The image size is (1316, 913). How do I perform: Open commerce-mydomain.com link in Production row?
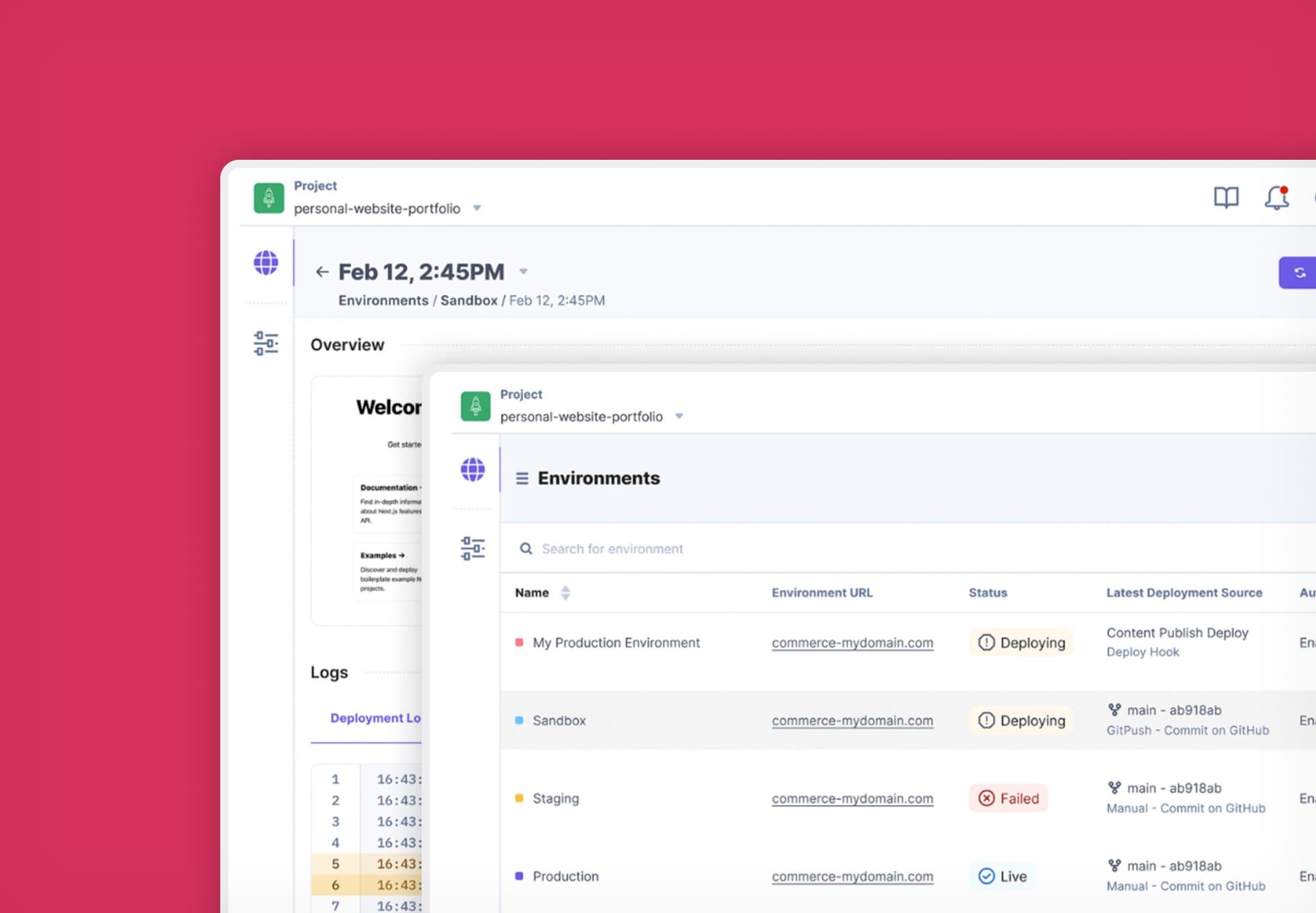pyautogui.click(x=852, y=876)
